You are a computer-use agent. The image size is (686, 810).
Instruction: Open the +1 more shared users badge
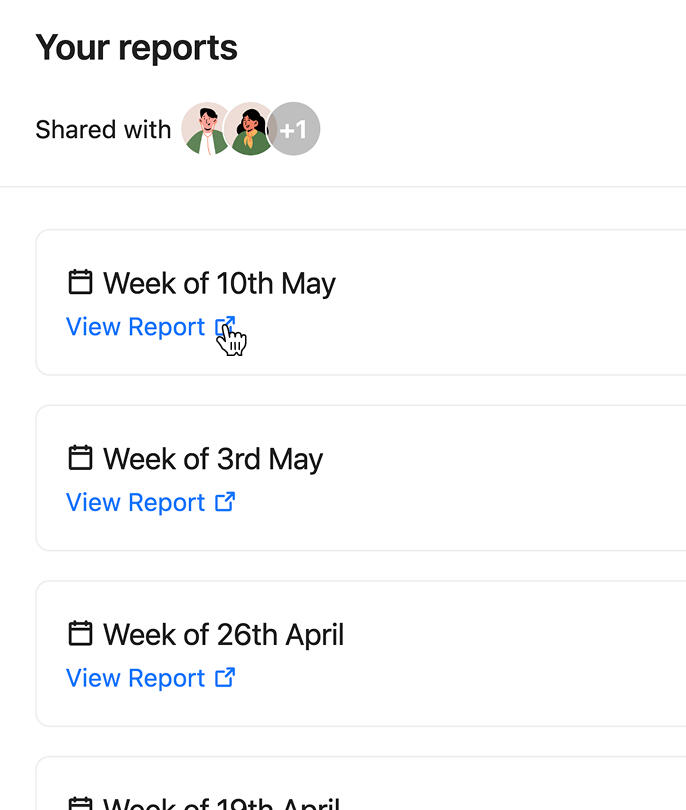tap(294, 129)
